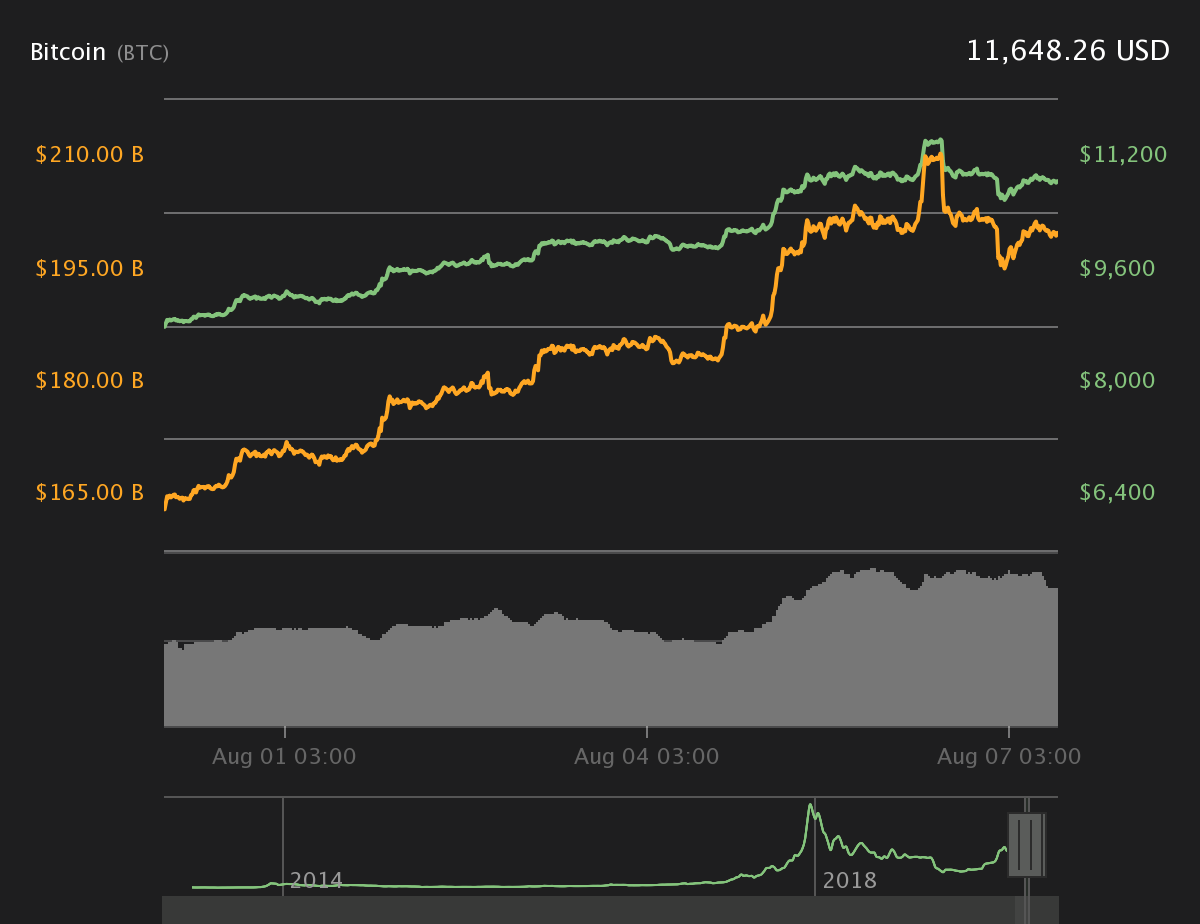Click the $165.00 B market cap label
The image size is (1200, 924).
(90, 493)
